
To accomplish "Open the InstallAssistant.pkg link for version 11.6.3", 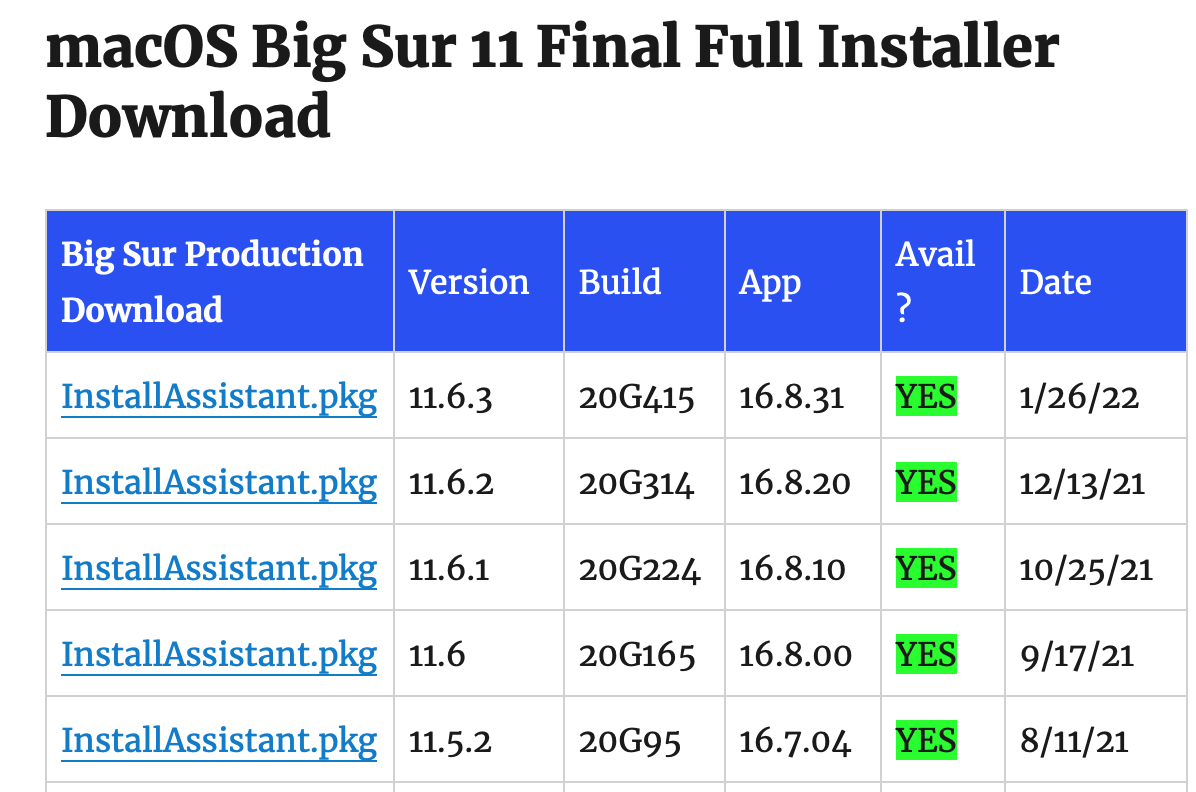I will tap(219, 398).
